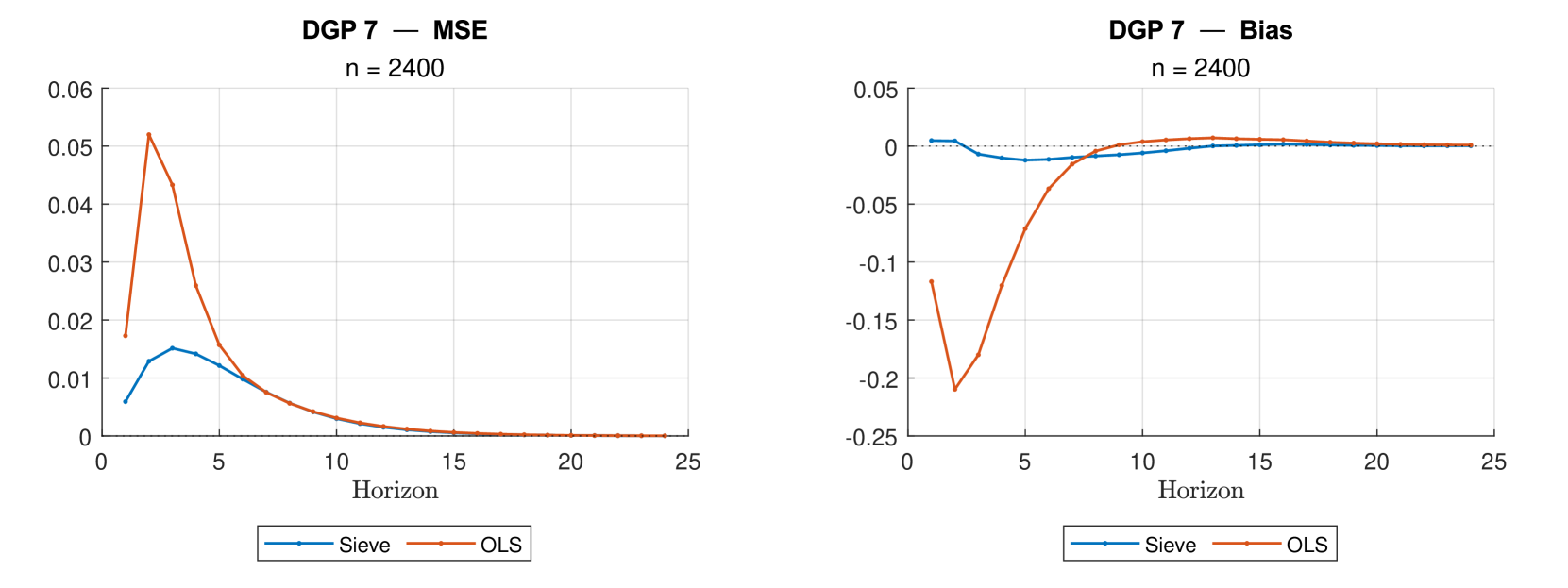The image size is (1568, 588).
Task: Select the OLS label in Bias legend
Action: [1307, 545]
